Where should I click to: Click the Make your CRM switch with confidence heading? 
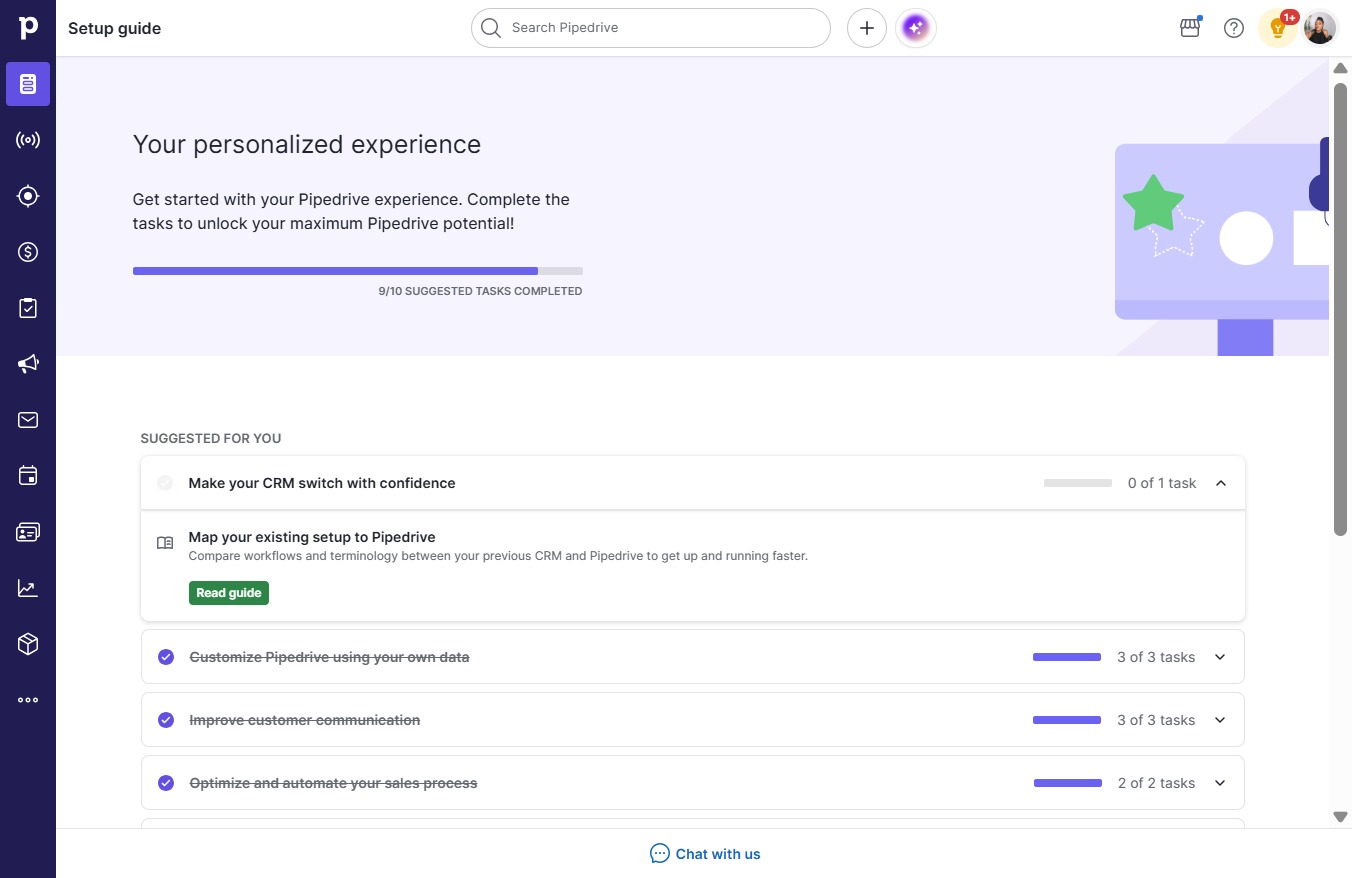[x=322, y=483]
